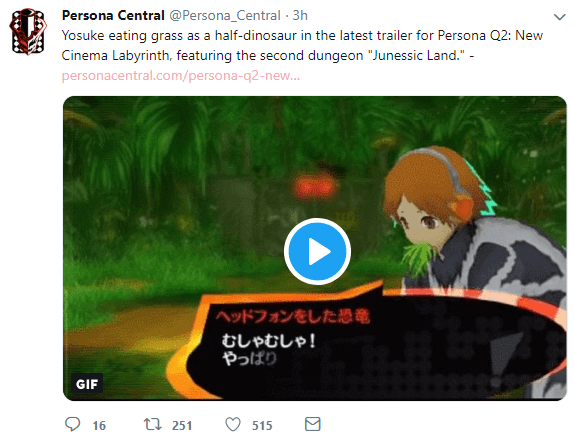This screenshot has height=441, width=574.
Task: View the 515 likes count
Action: coord(262,426)
